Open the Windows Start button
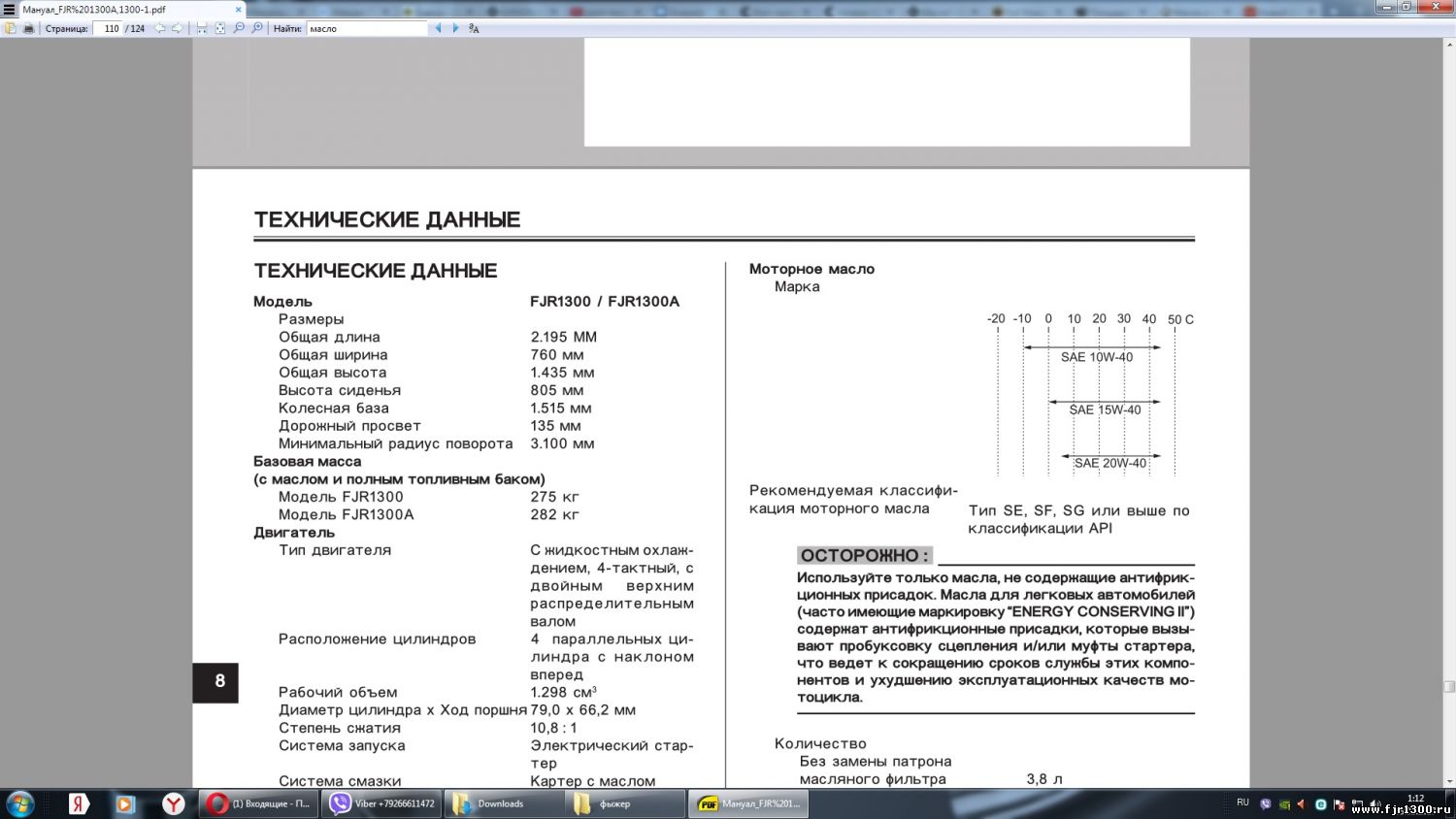This screenshot has width=1456, height=819. coord(19,803)
